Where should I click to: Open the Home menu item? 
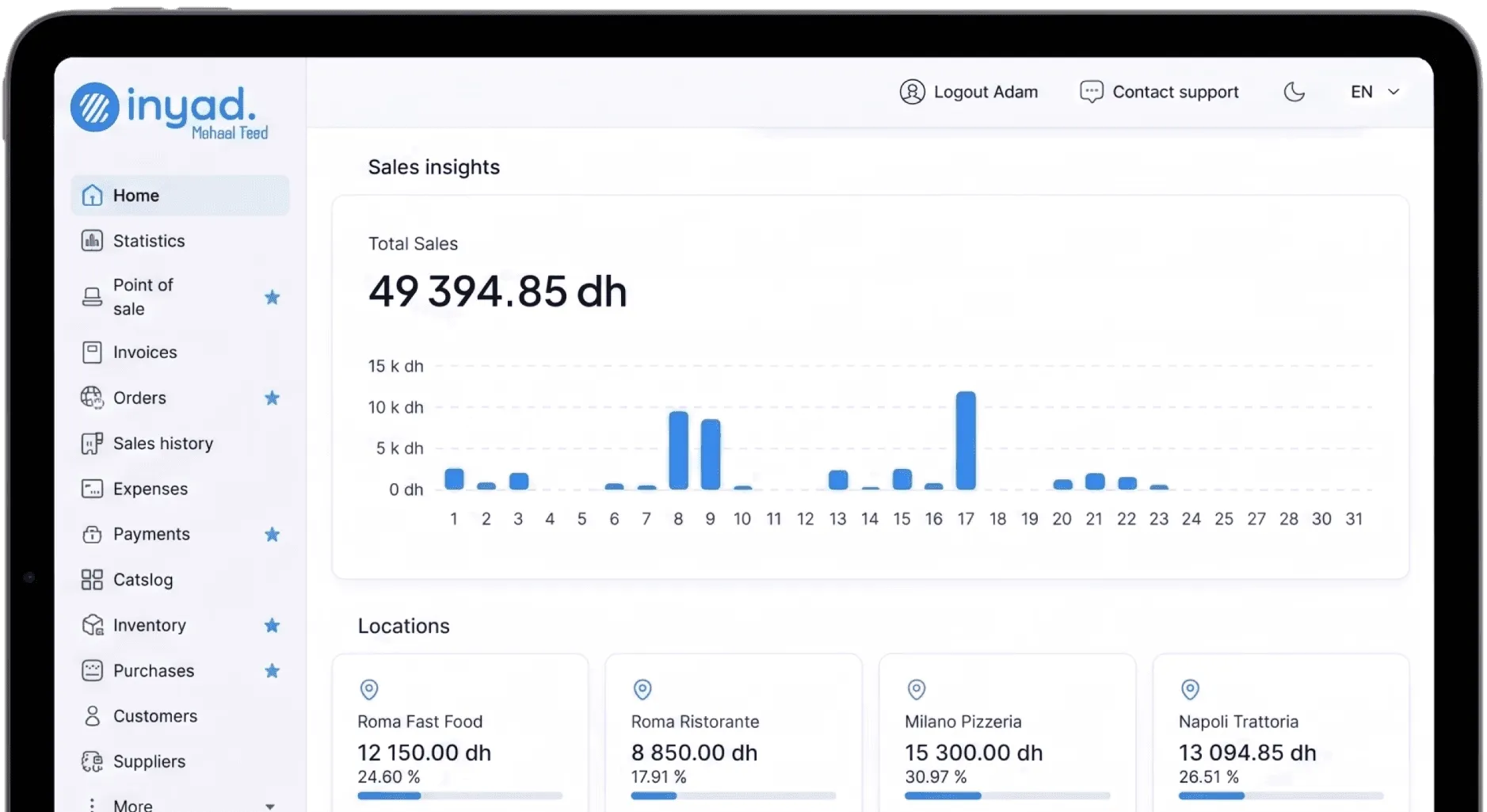[x=180, y=195]
